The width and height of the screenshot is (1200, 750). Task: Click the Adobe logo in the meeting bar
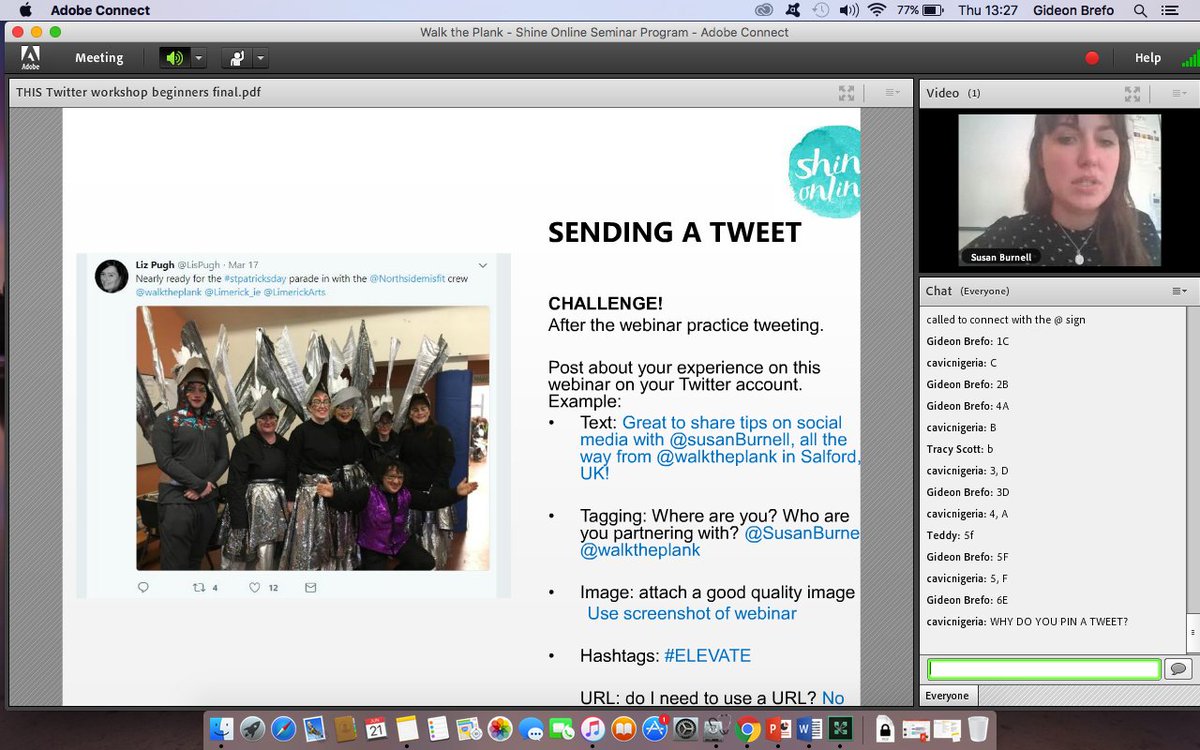30,58
